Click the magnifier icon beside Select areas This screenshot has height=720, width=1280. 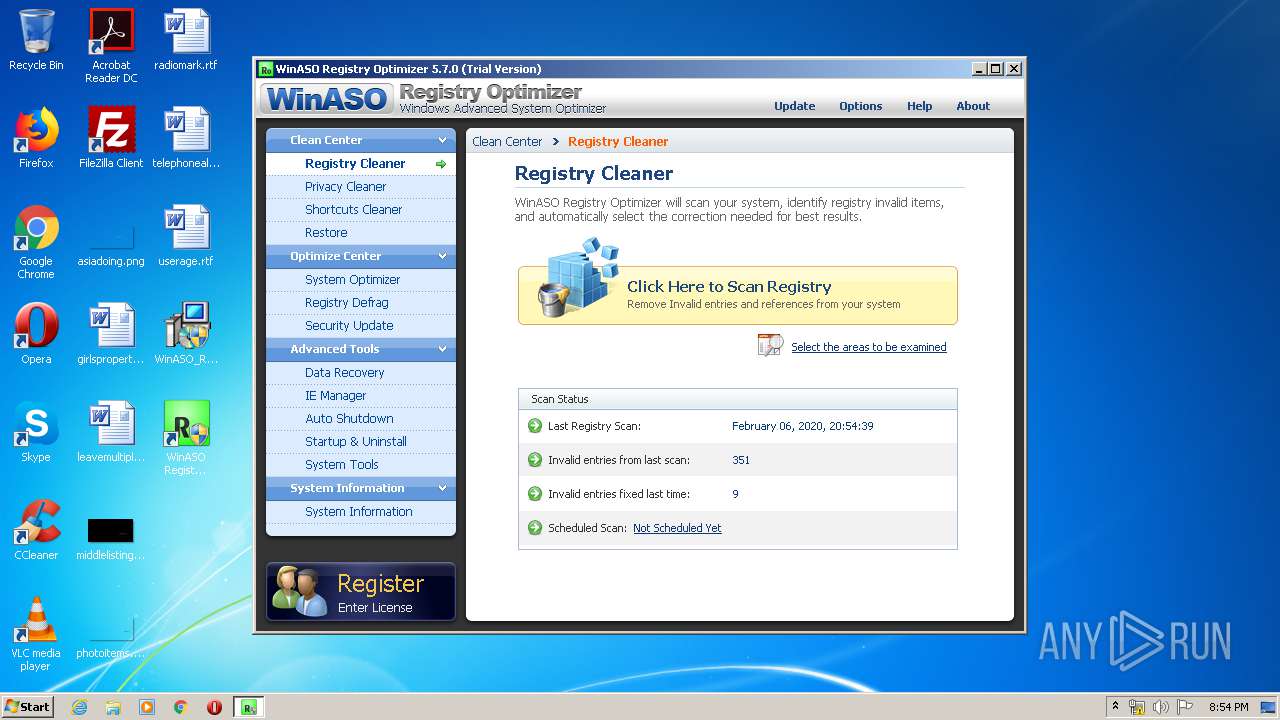pos(770,346)
